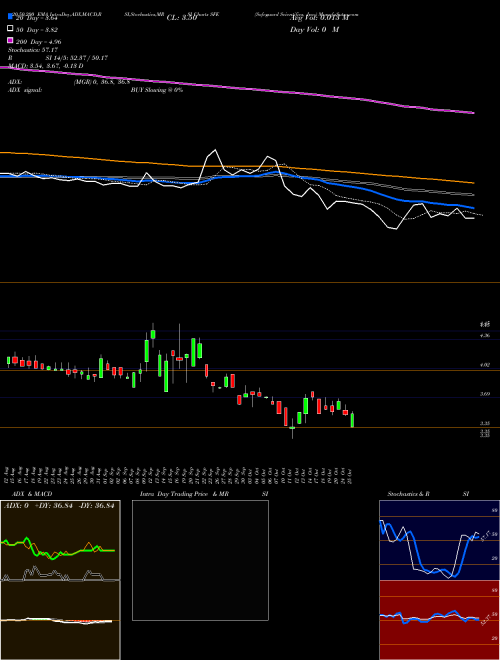Screen dimensions: 500x660
Task: Select the '20 Day - 3.64' legend text
Action: click(x=36, y=18)
